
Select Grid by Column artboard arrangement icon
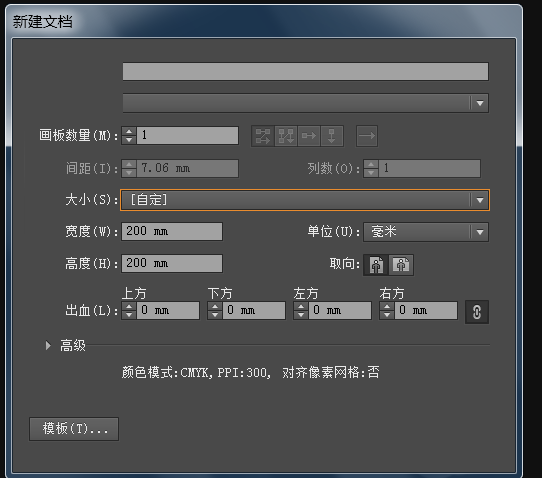click(286, 136)
